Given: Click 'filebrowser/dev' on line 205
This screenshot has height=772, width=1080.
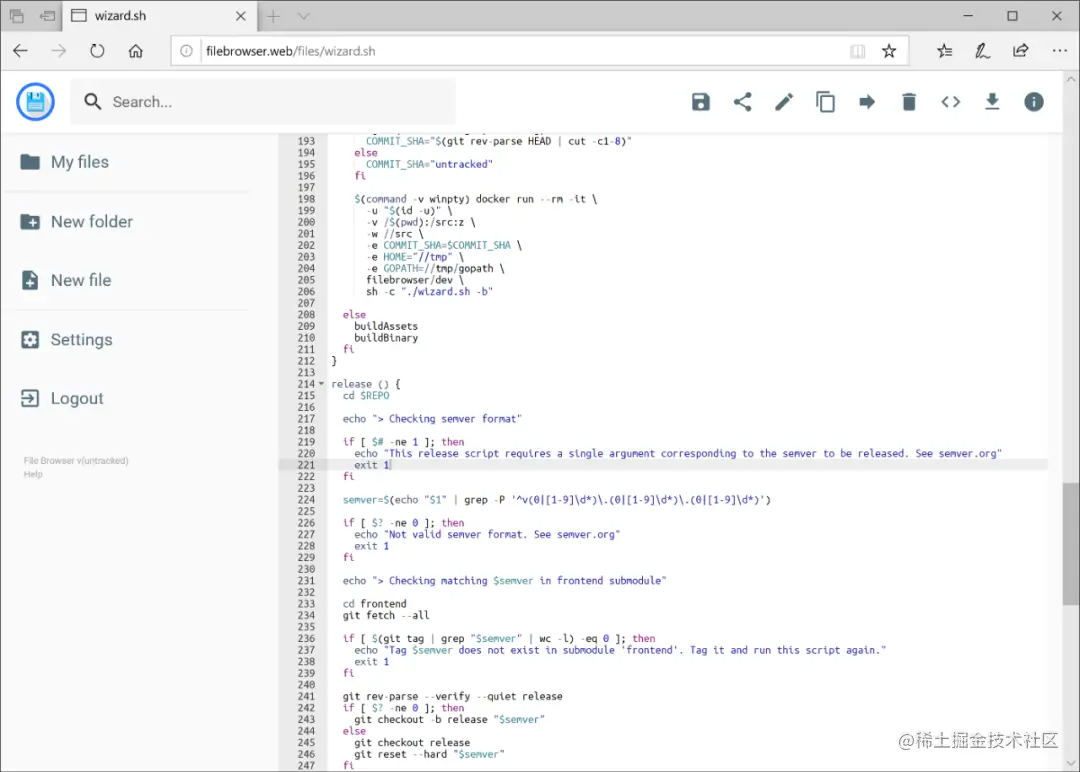Looking at the screenshot, I should pos(409,280).
